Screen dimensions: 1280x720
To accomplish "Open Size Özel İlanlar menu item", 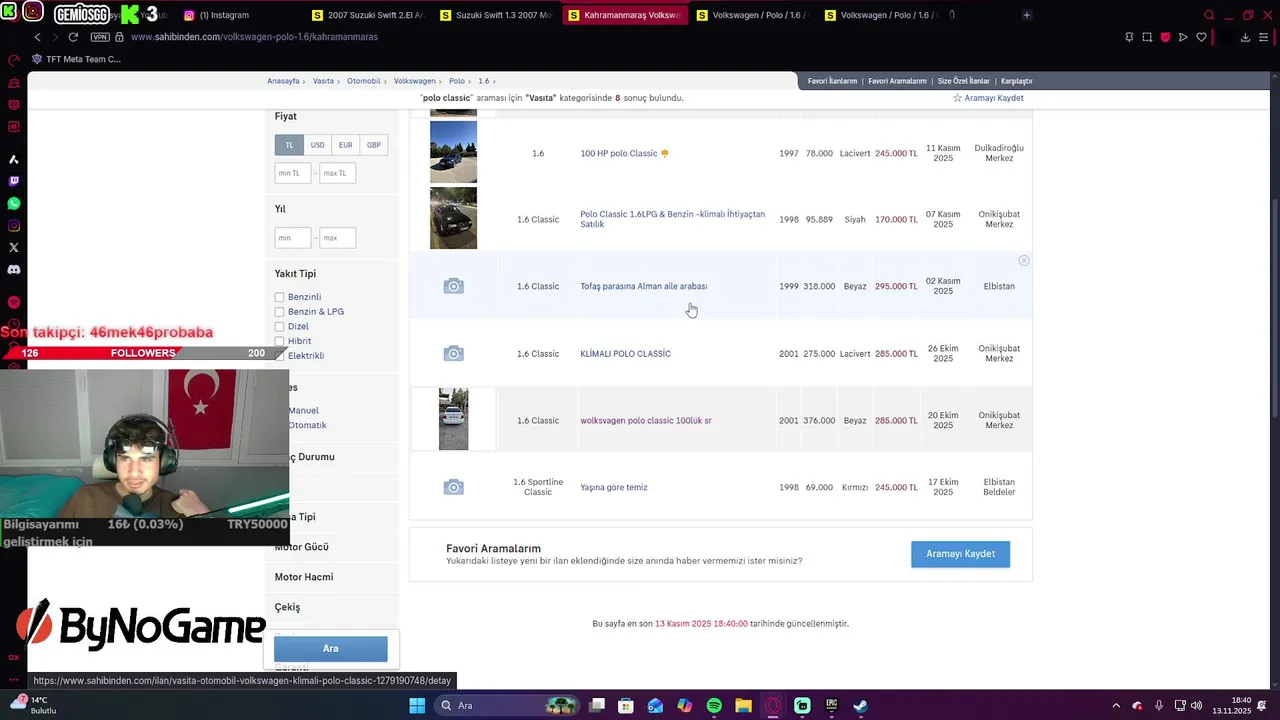I will pos(963,81).
